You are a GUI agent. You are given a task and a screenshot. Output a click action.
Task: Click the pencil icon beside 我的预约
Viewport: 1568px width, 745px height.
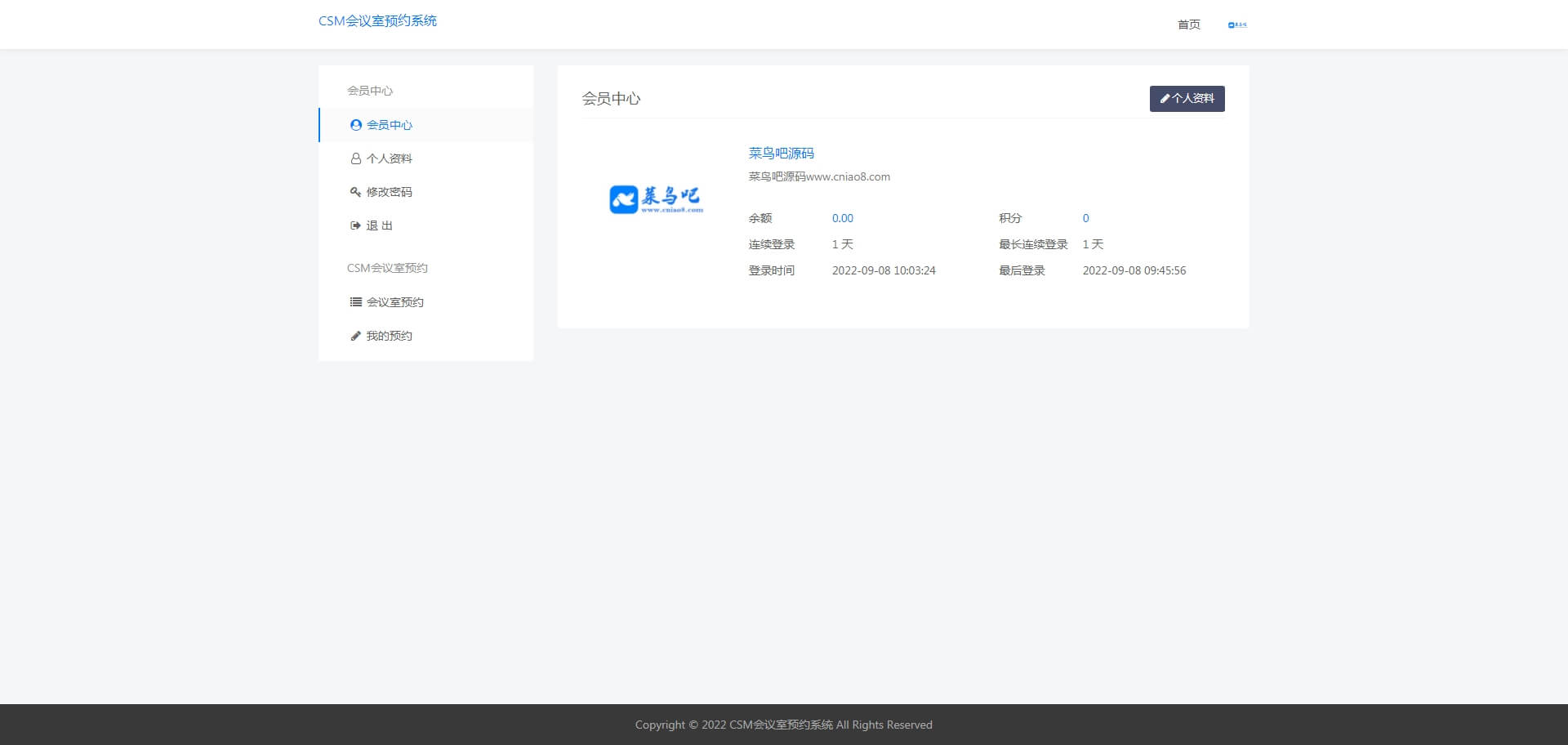[x=354, y=335]
